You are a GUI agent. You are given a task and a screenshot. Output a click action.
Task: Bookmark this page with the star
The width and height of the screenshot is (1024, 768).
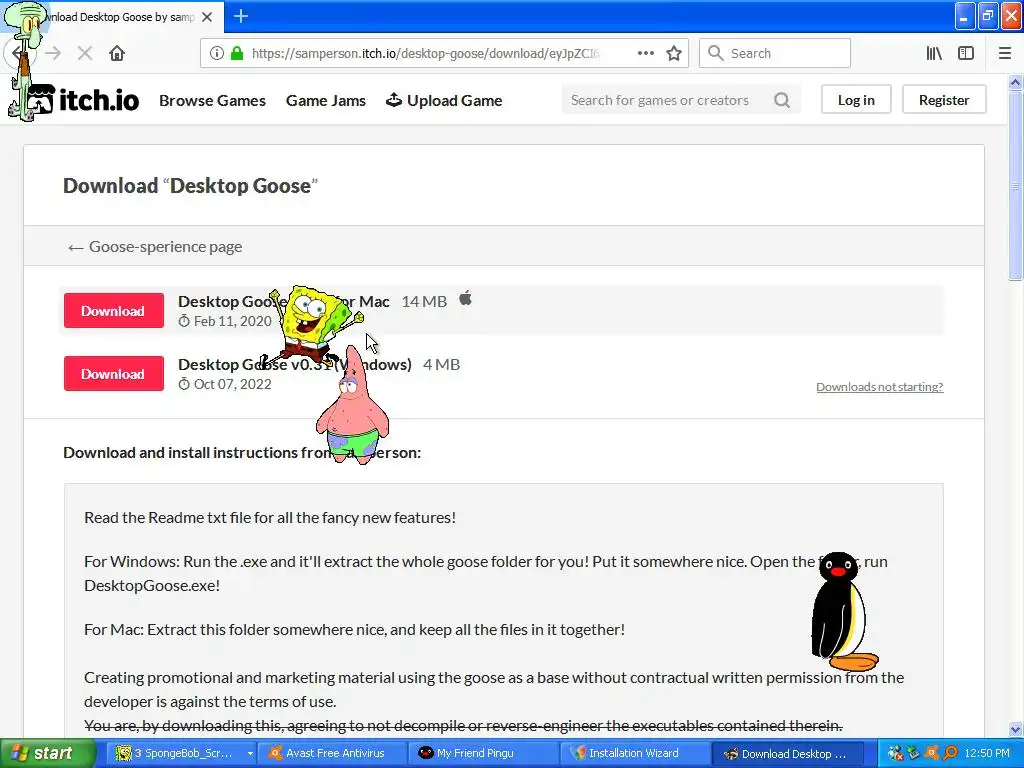pos(674,54)
